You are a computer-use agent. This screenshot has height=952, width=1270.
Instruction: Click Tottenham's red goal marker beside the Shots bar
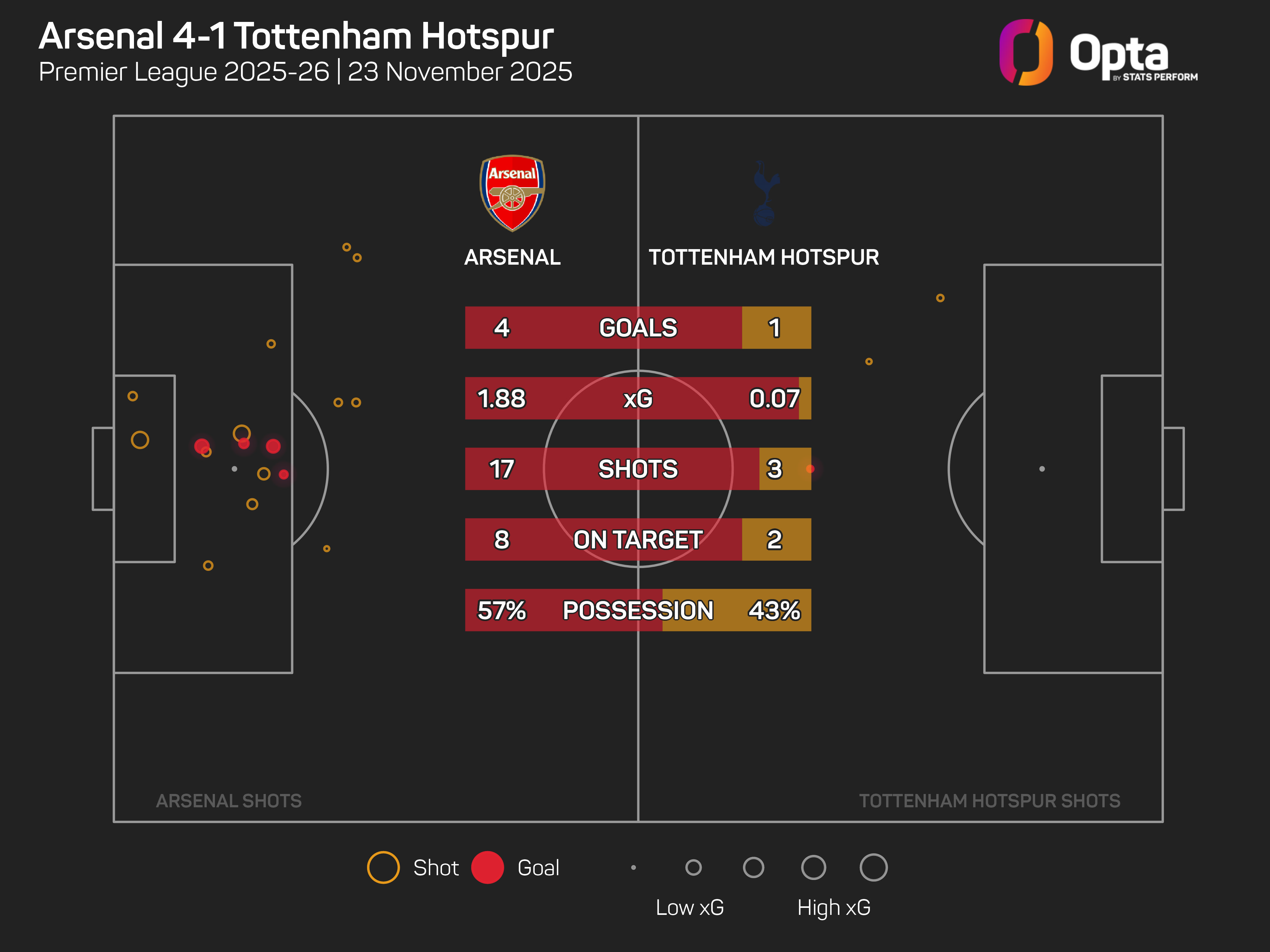[x=810, y=469]
